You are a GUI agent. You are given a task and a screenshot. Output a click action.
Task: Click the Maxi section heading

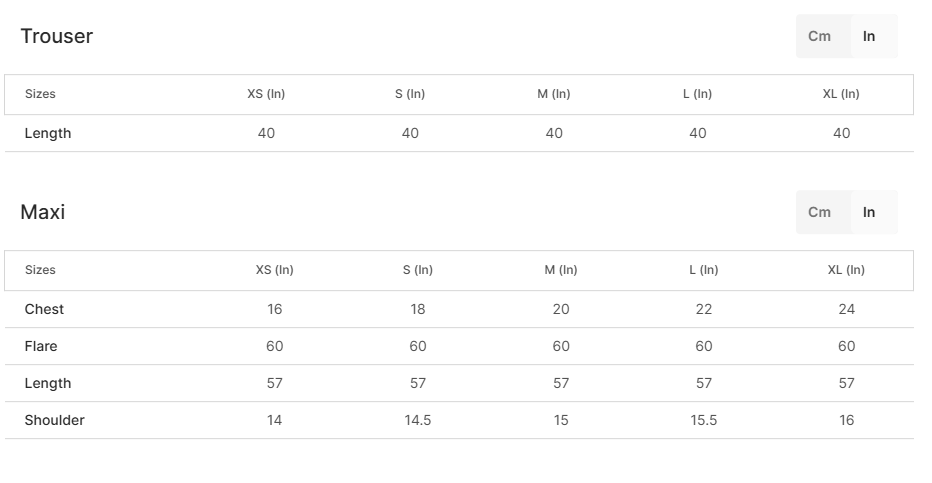click(x=42, y=212)
